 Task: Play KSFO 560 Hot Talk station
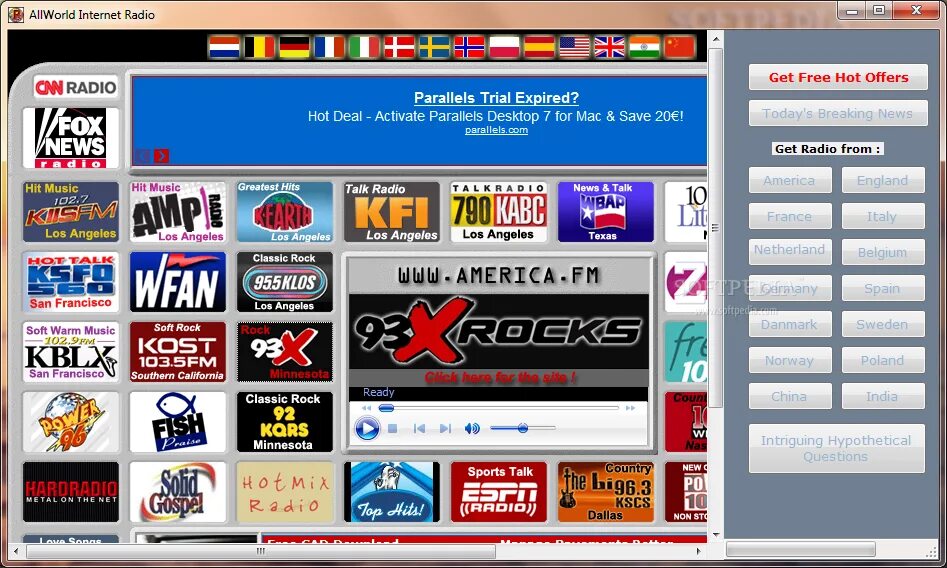pos(71,282)
